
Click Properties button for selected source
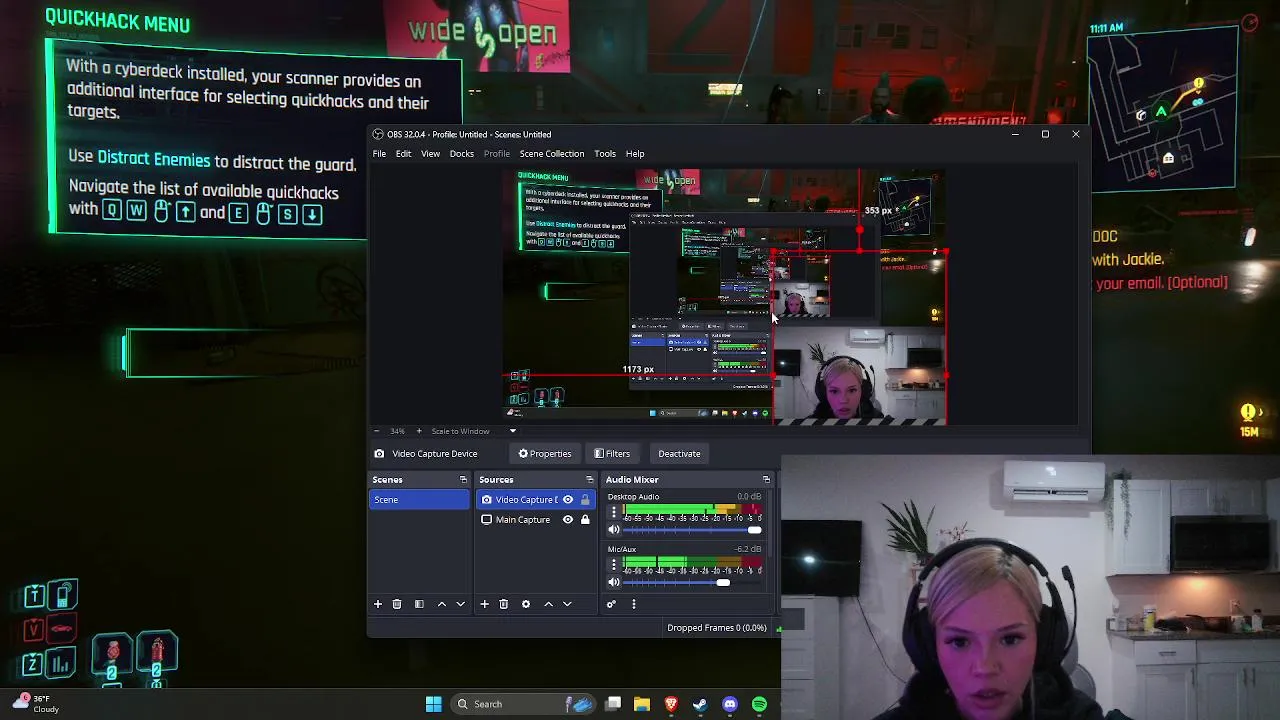coord(545,454)
